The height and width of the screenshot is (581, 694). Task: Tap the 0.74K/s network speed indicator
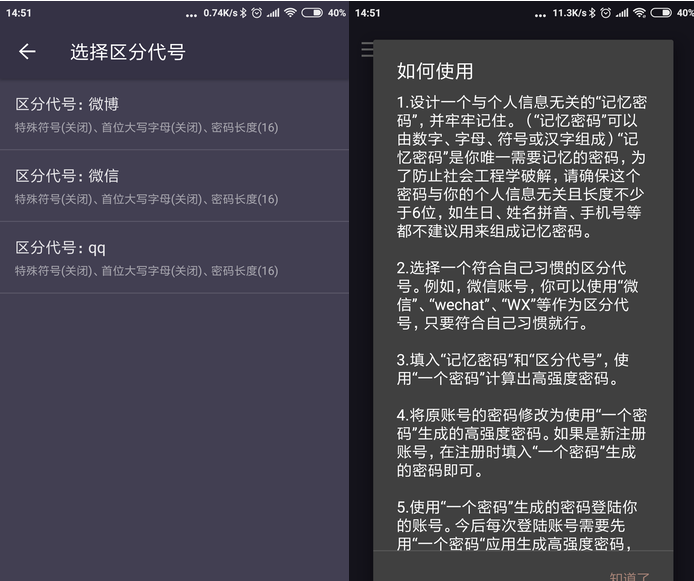point(220,13)
